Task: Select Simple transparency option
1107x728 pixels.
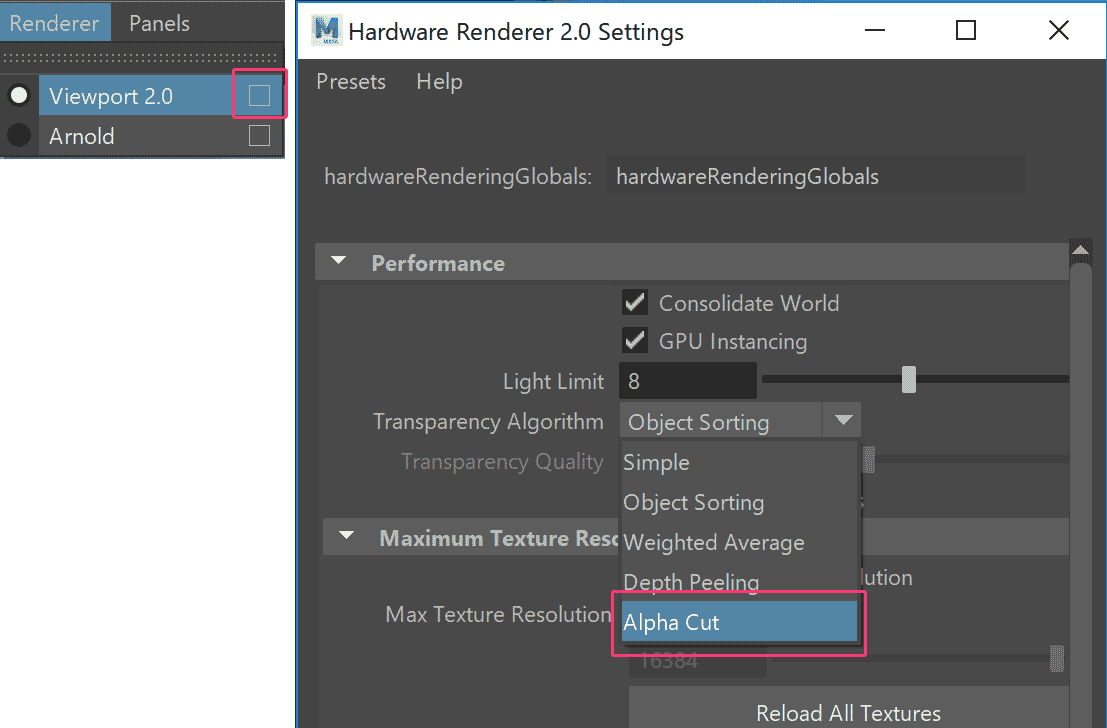Action: 739,463
